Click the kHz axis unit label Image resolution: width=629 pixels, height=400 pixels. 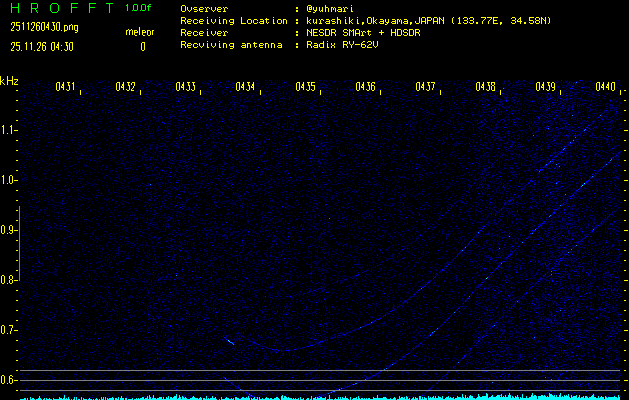pos(9,81)
